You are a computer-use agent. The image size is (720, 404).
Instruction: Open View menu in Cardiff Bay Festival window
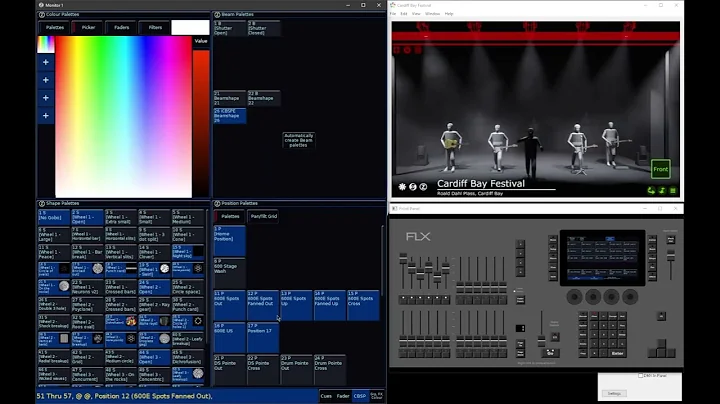416,14
